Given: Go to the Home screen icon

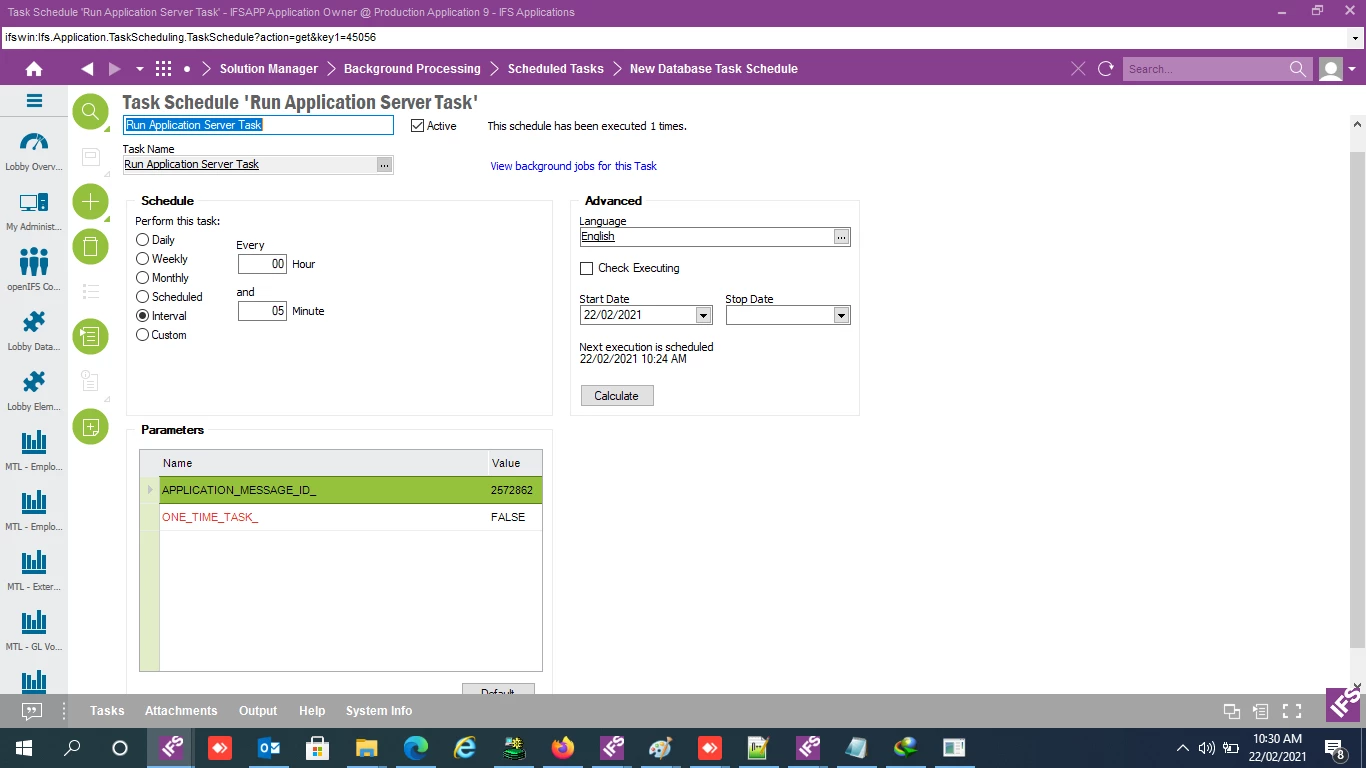Looking at the screenshot, I should (x=34, y=69).
